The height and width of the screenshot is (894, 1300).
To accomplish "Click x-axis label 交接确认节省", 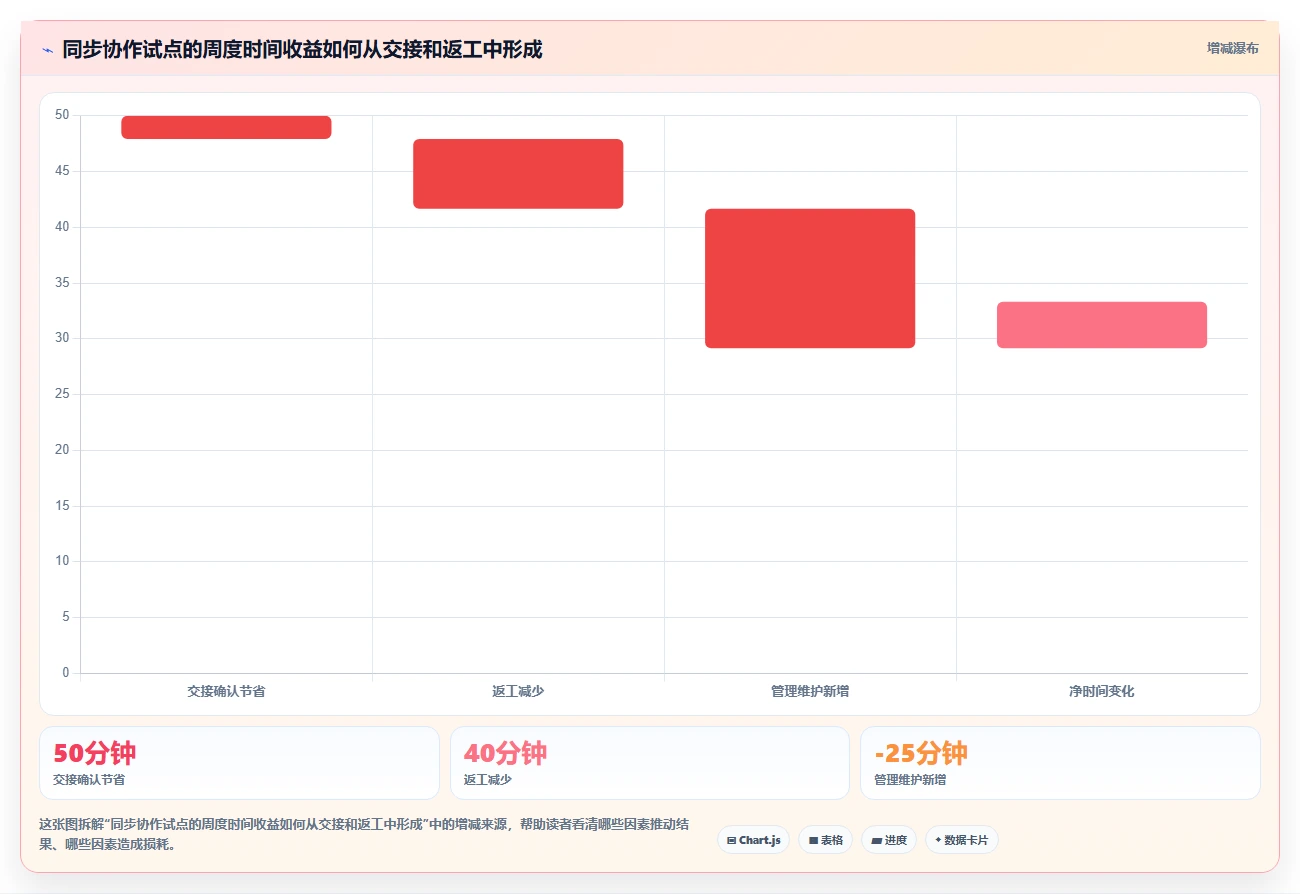I will [x=226, y=691].
